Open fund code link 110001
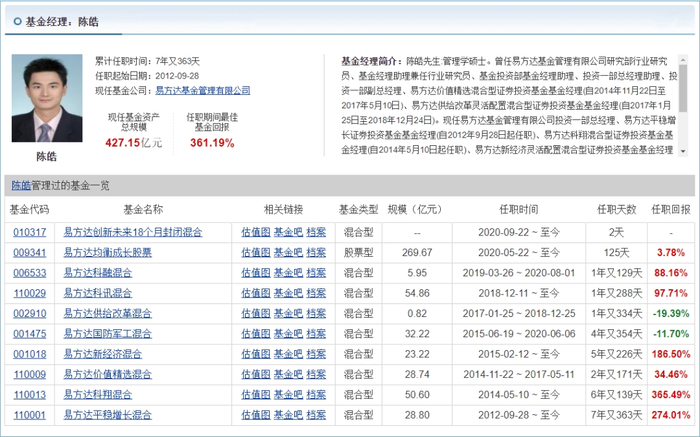 pyautogui.click(x=29, y=415)
